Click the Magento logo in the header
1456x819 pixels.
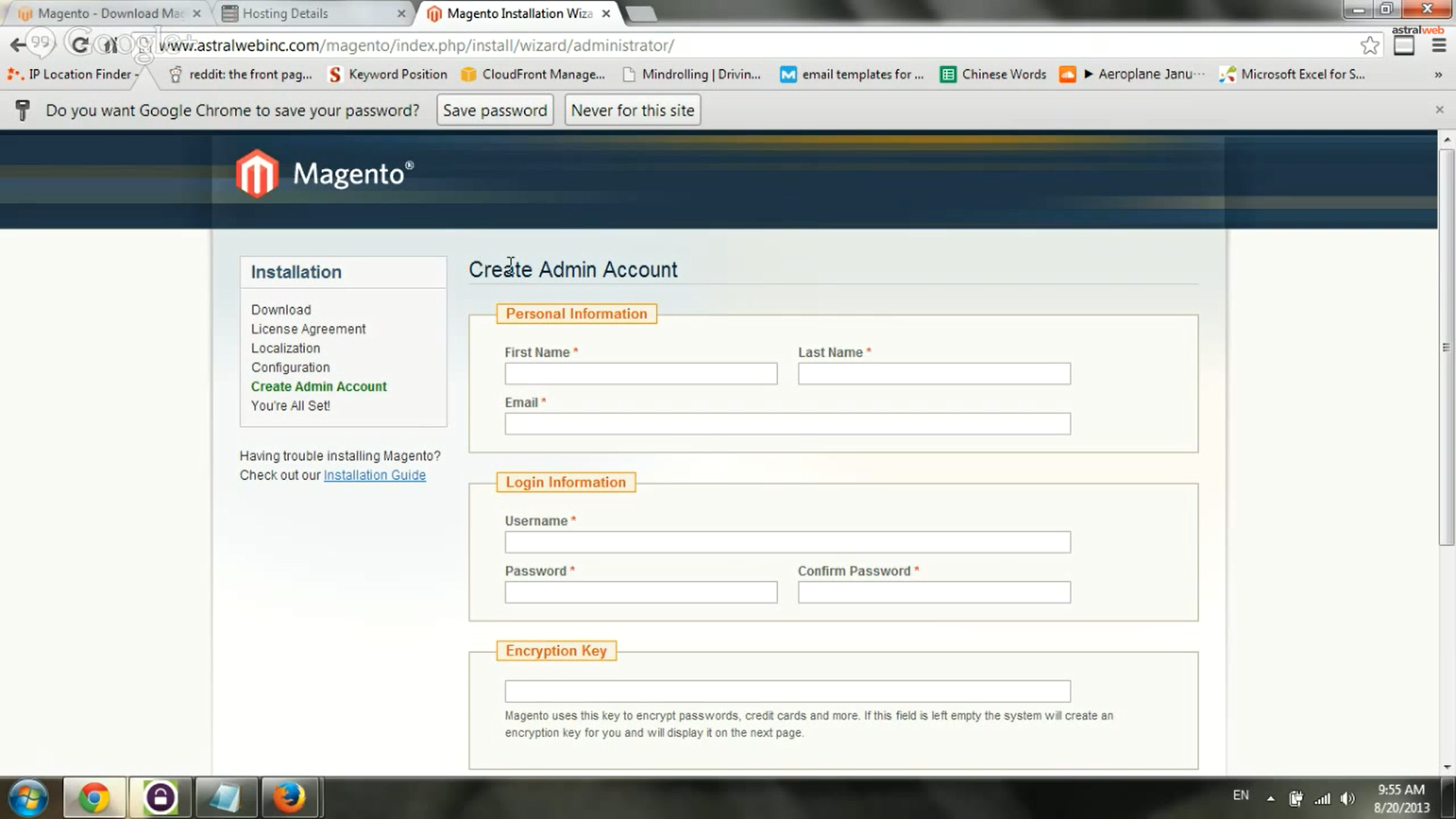point(325,174)
